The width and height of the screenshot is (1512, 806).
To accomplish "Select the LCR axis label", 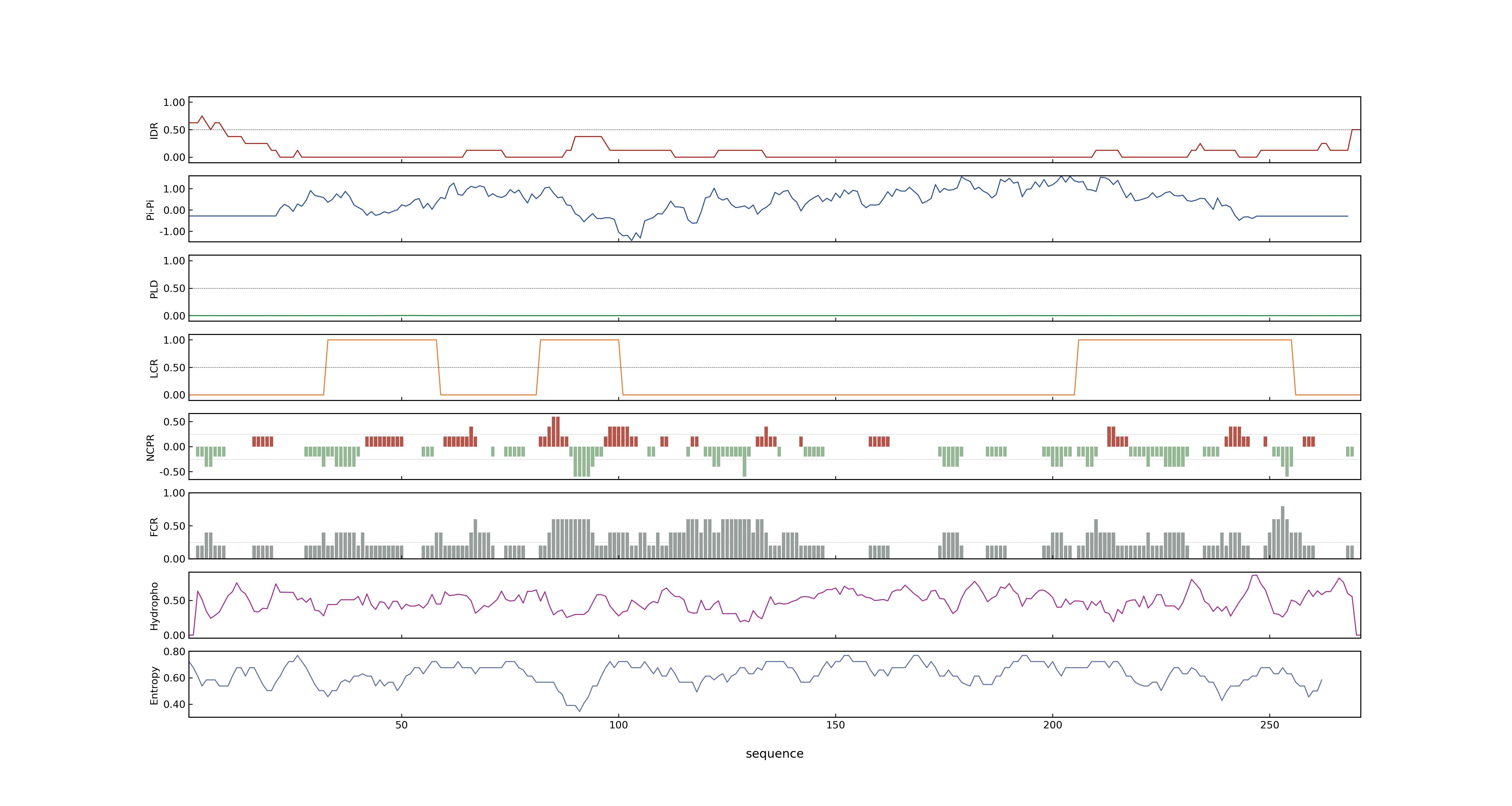I will click(x=154, y=368).
